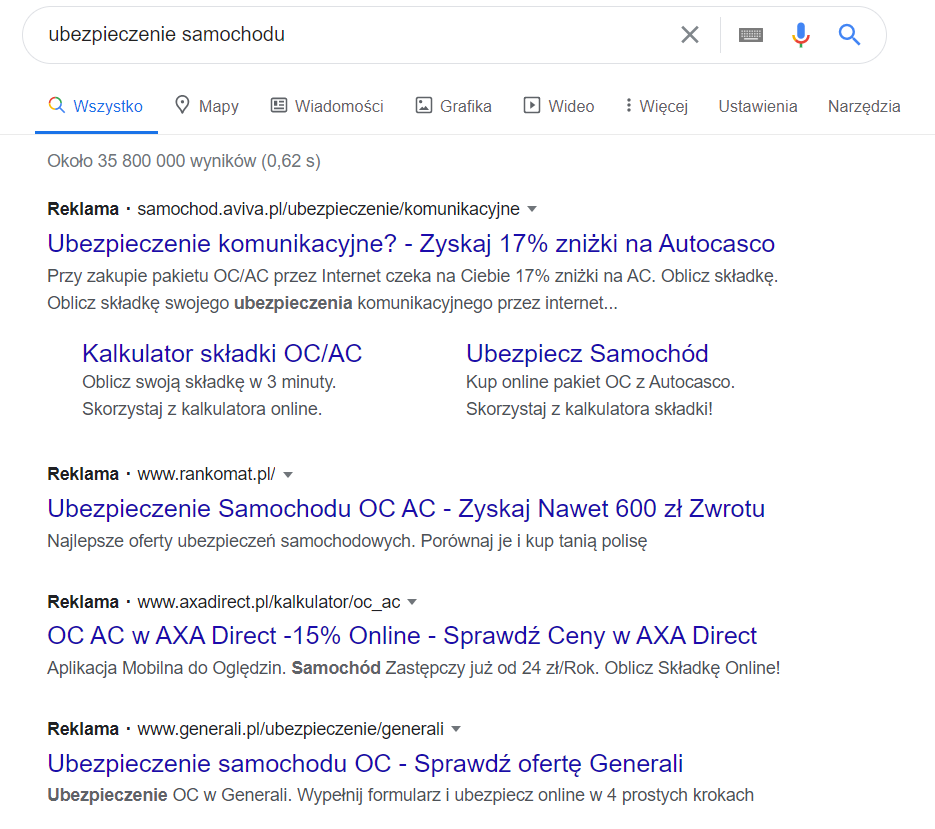Open the Kalkulator składki OC/AC sitelink
Viewport: 935px width, 829px height.
[222, 354]
